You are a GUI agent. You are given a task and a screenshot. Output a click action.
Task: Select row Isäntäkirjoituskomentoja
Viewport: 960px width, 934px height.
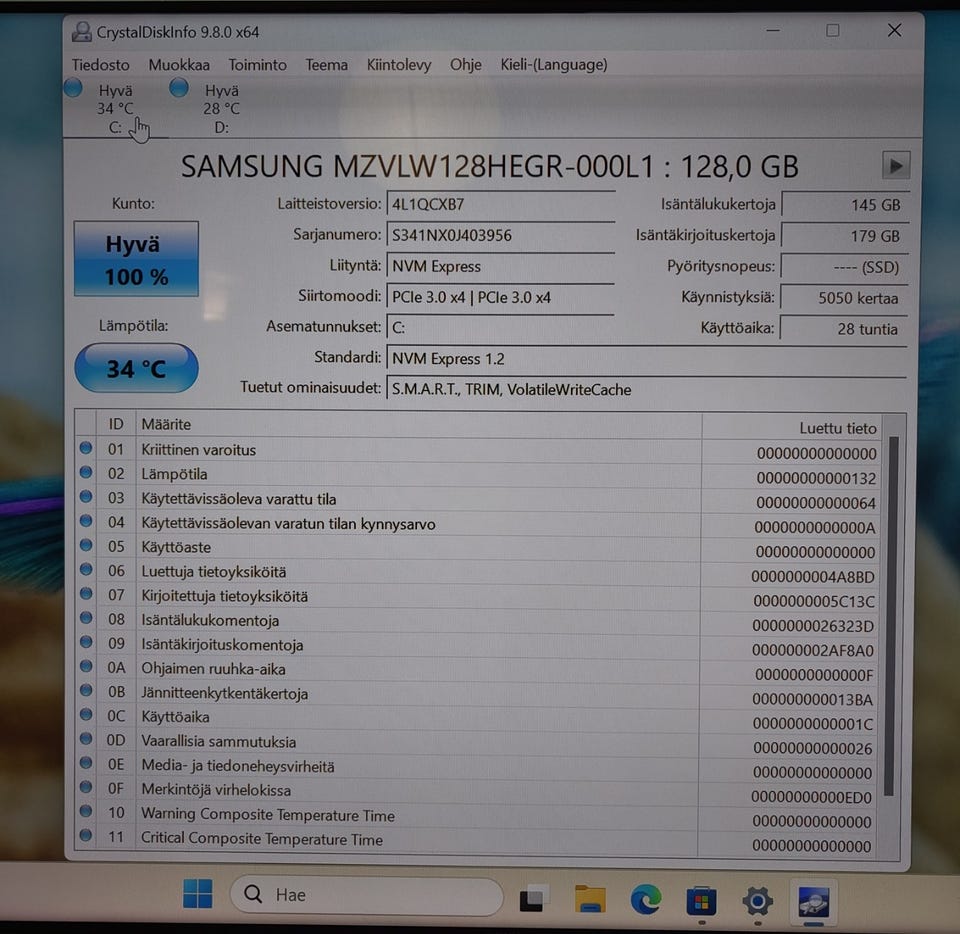coord(478,646)
